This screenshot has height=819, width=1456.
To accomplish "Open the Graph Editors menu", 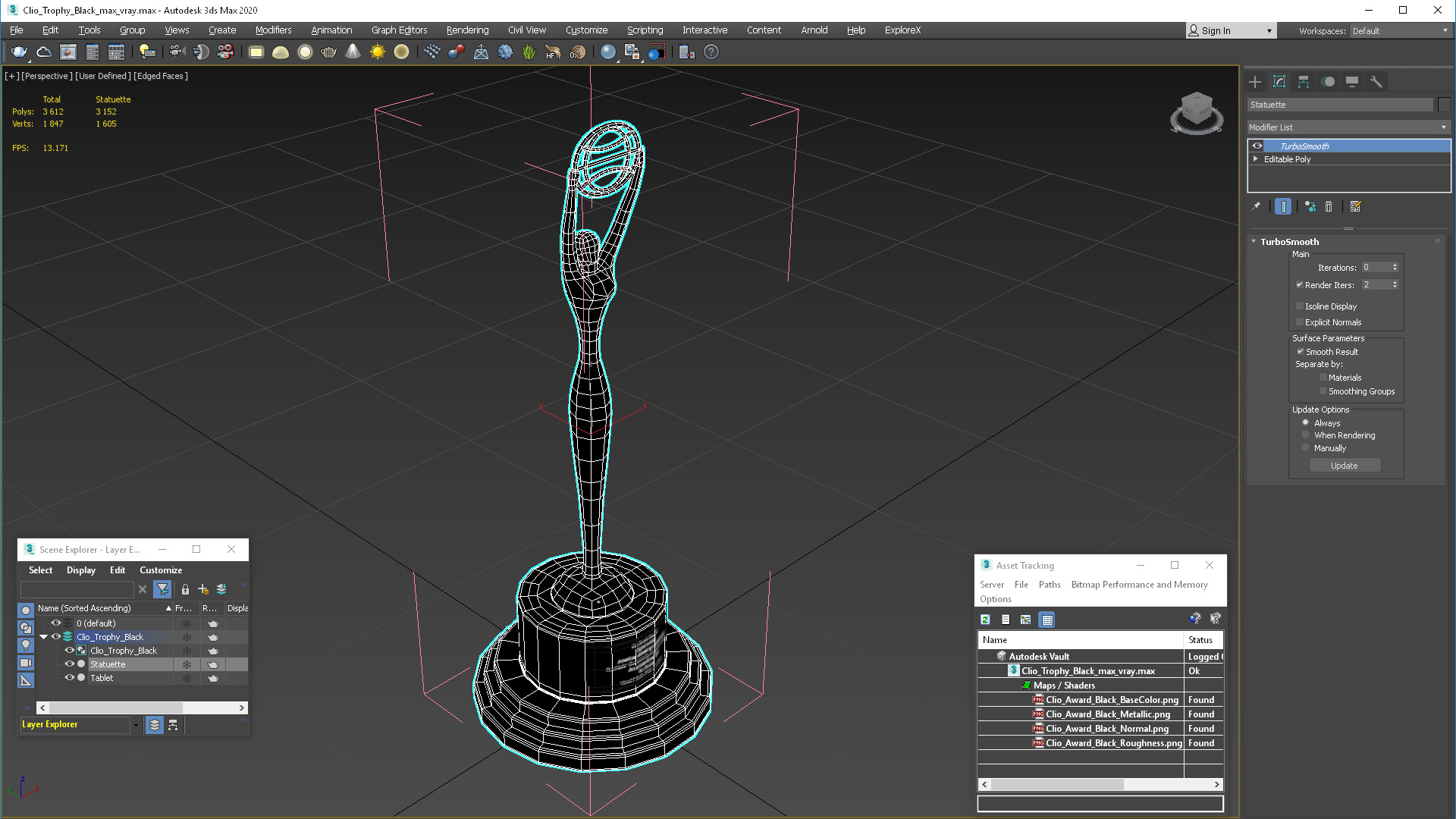I will (398, 30).
